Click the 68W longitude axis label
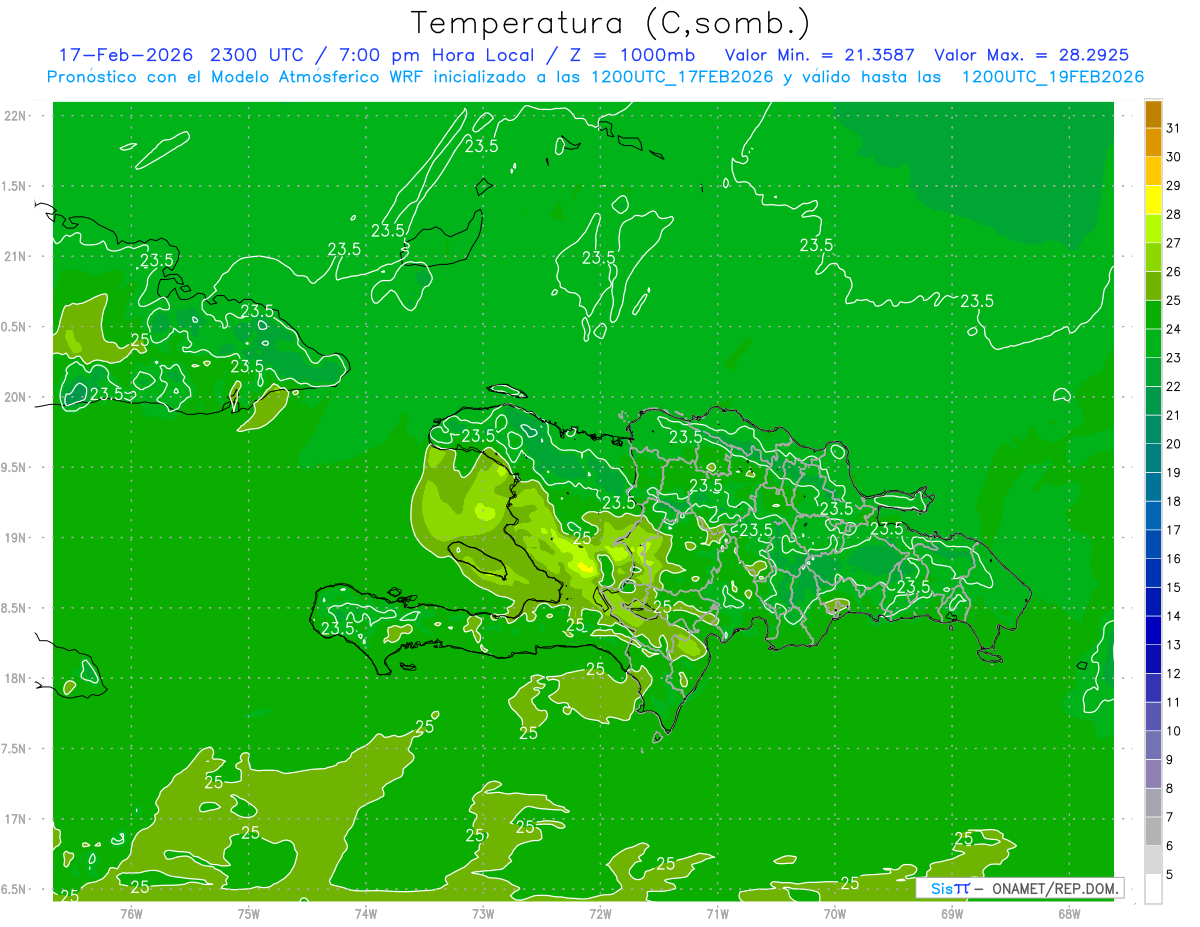Image resolution: width=1200 pixels, height=927 pixels. click(1069, 914)
